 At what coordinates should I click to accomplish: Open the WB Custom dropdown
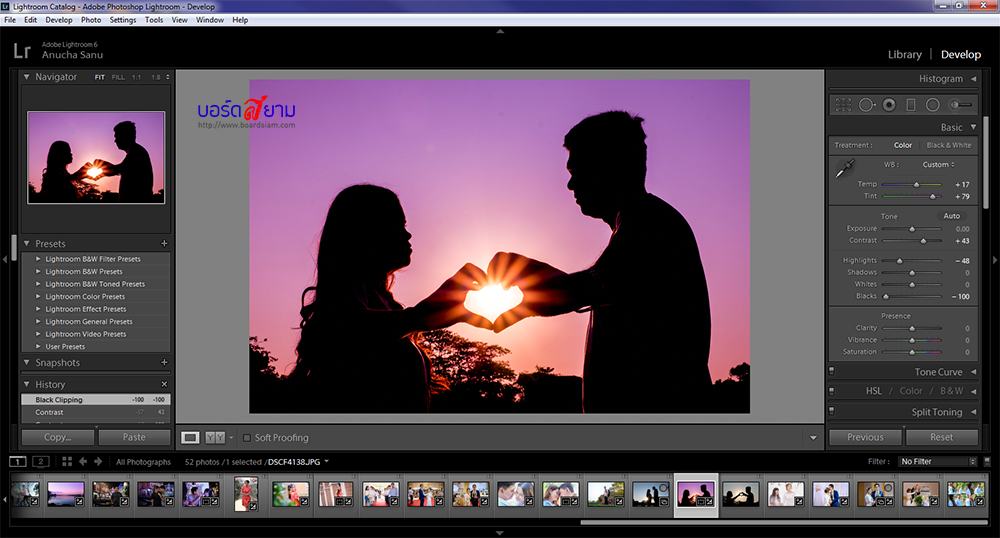click(x=938, y=164)
